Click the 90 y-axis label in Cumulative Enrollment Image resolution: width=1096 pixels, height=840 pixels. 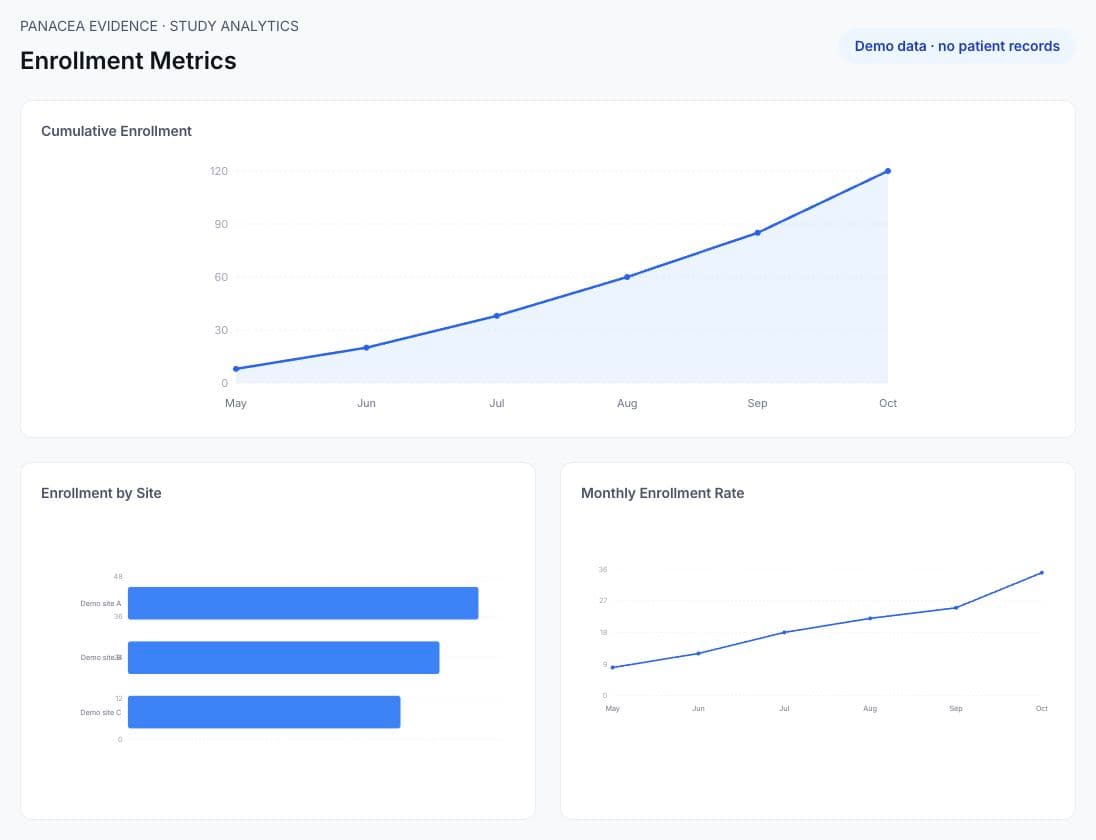(x=221, y=224)
